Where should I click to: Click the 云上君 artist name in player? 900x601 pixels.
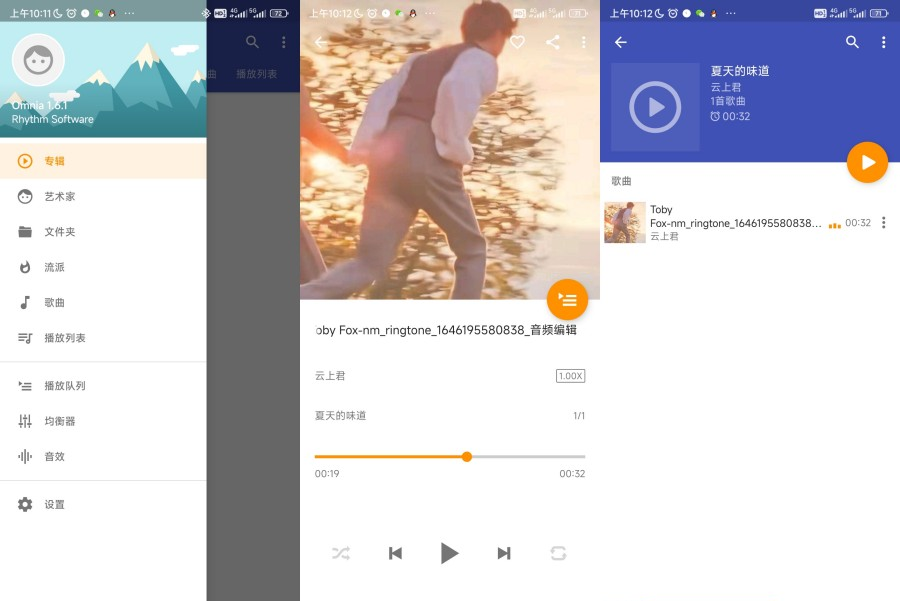(x=330, y=376)
